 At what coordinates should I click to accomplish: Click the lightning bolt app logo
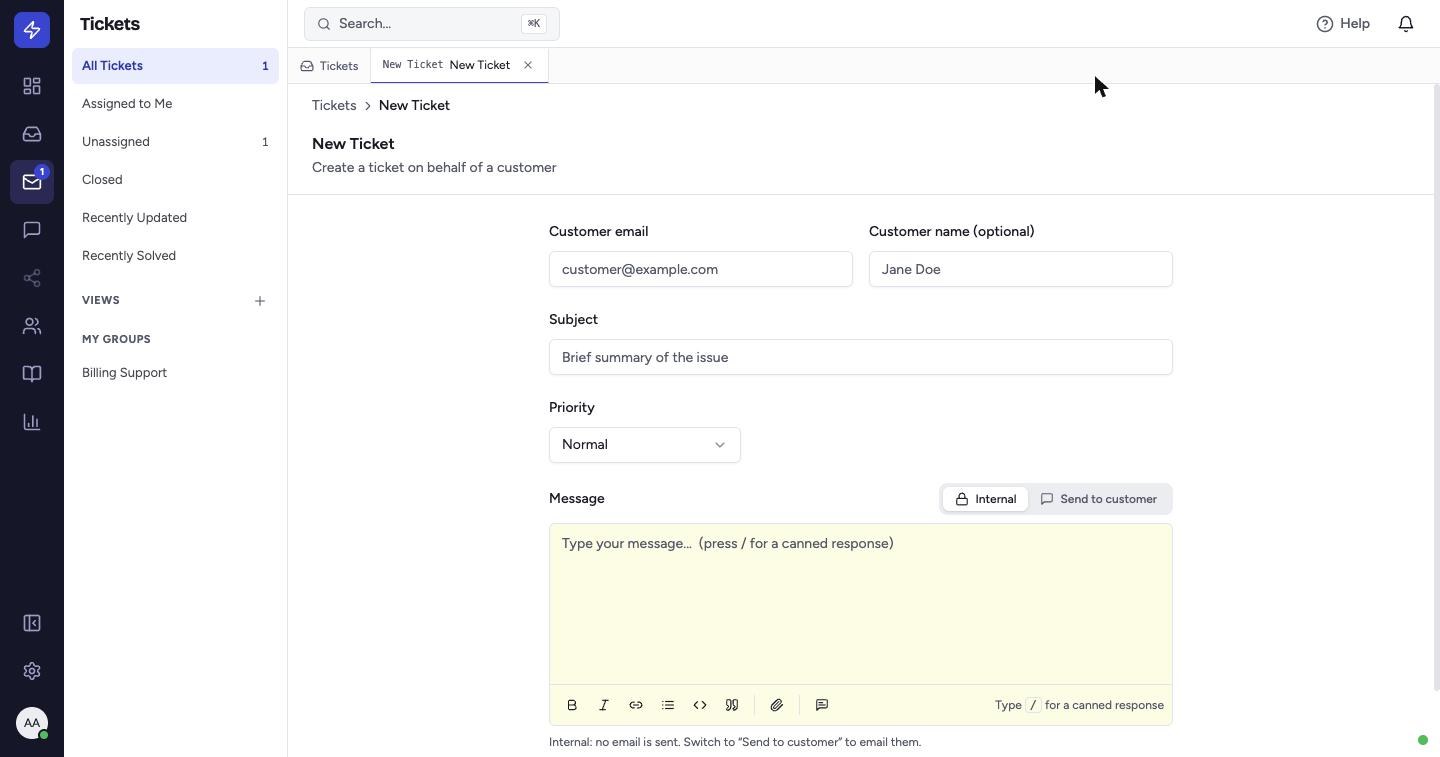32,30
